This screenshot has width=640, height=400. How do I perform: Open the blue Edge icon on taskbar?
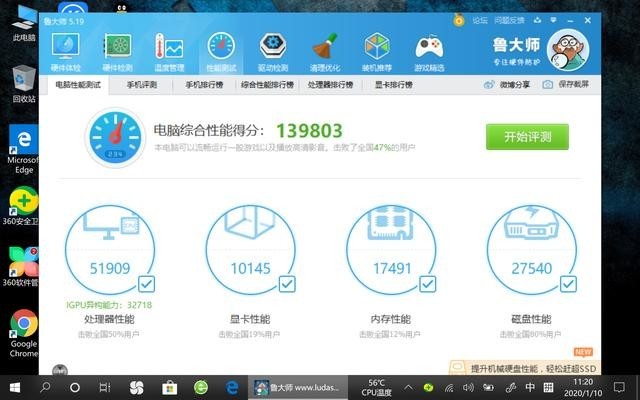(x=232, y=387)
